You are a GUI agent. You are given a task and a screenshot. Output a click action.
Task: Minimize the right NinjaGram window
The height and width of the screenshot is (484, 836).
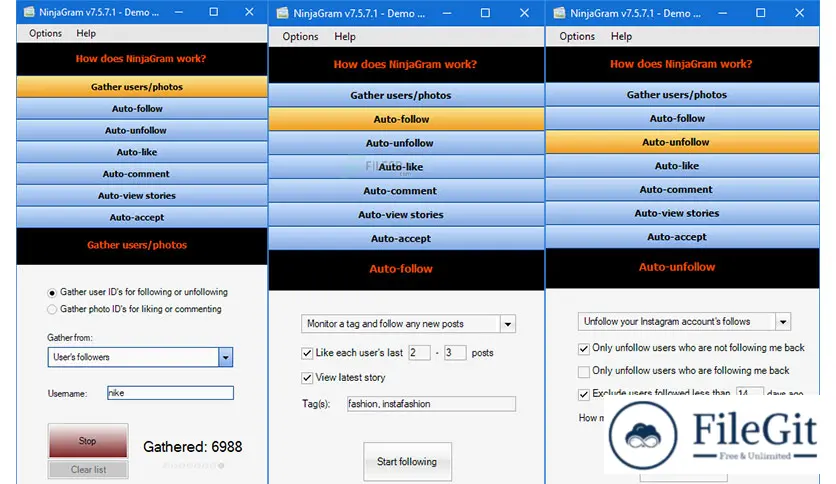pyautogui.click(x=722, y=13)
